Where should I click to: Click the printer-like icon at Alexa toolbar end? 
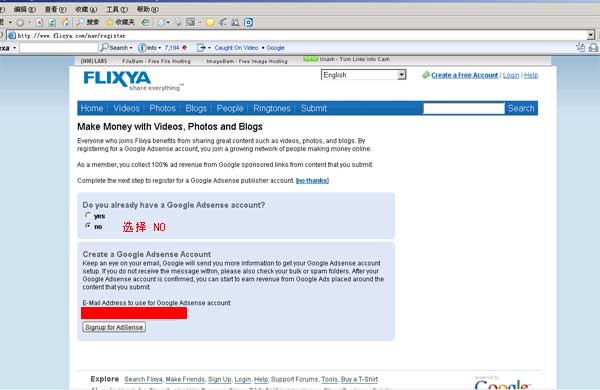pos(593,47)
